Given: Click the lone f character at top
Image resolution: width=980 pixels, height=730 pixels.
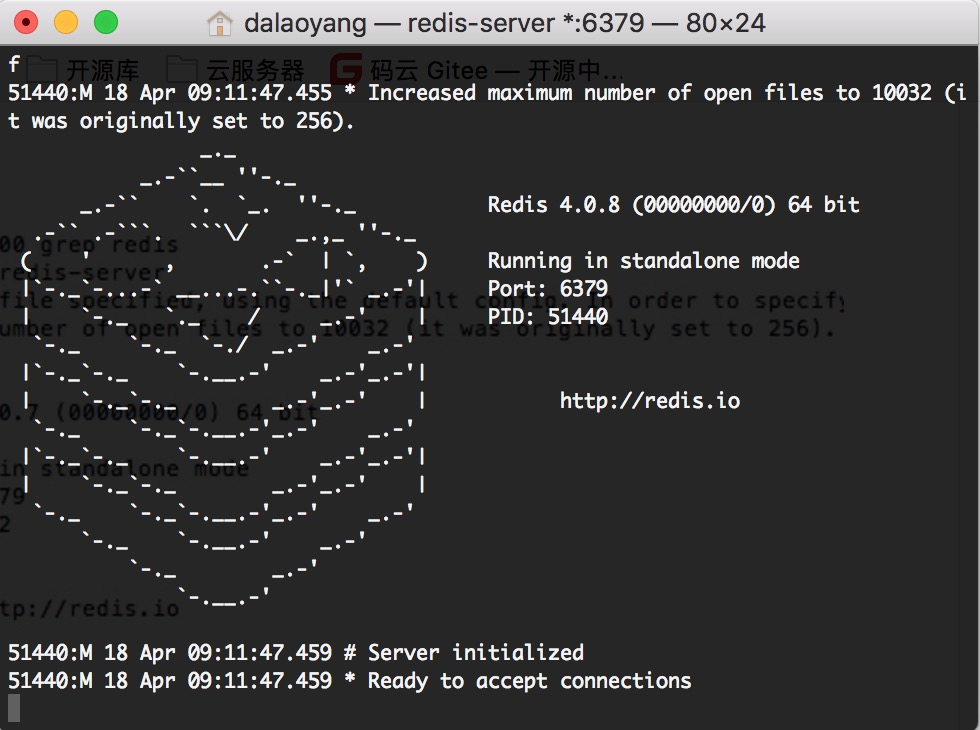Looking at the screenshot, I should 14,64.
